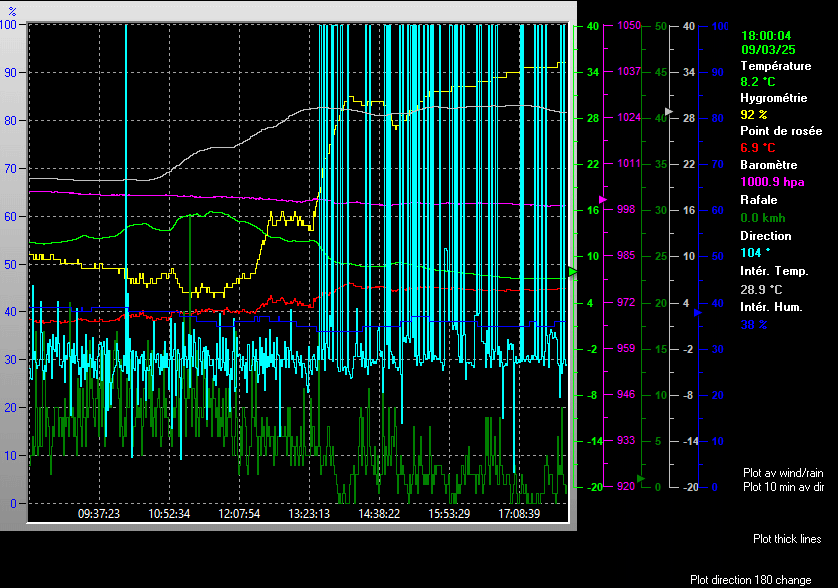
Task: Click the Intér. Temp. legend label
Action: [x=774, y=271]
